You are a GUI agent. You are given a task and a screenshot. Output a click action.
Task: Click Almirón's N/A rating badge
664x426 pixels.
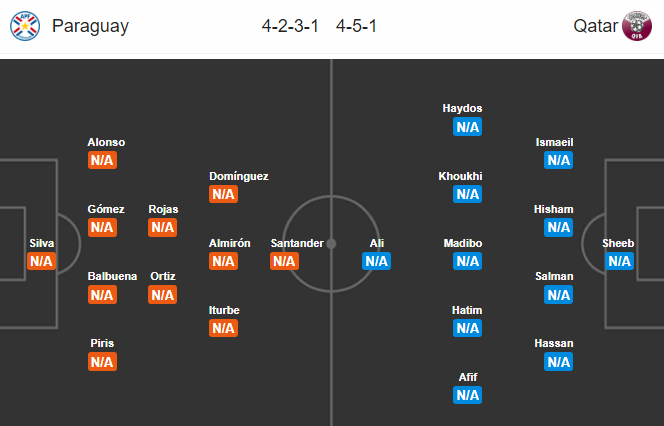(x=224, y=261)
